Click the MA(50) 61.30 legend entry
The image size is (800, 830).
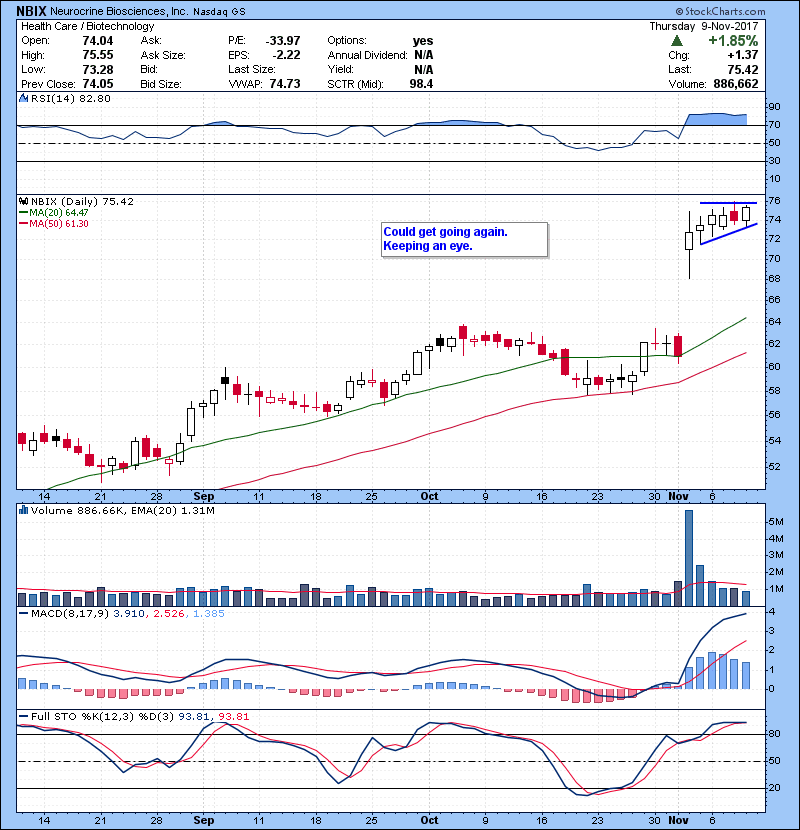click(53, 223)
